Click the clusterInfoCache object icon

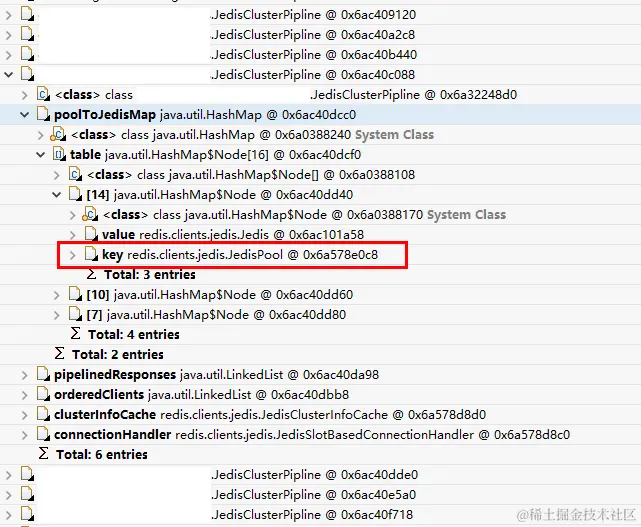[x=43, y=414]
